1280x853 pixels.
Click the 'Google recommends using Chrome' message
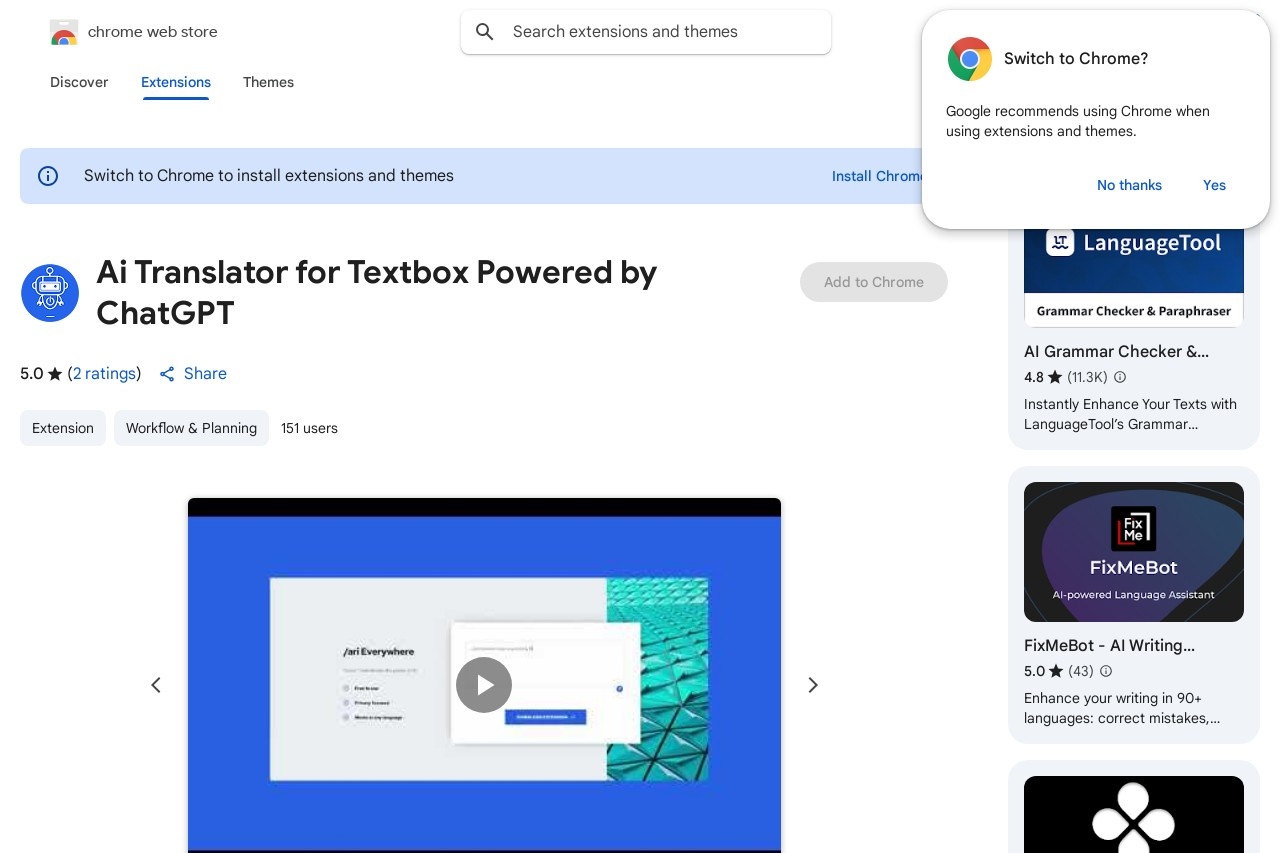[x=1078, y=121]
